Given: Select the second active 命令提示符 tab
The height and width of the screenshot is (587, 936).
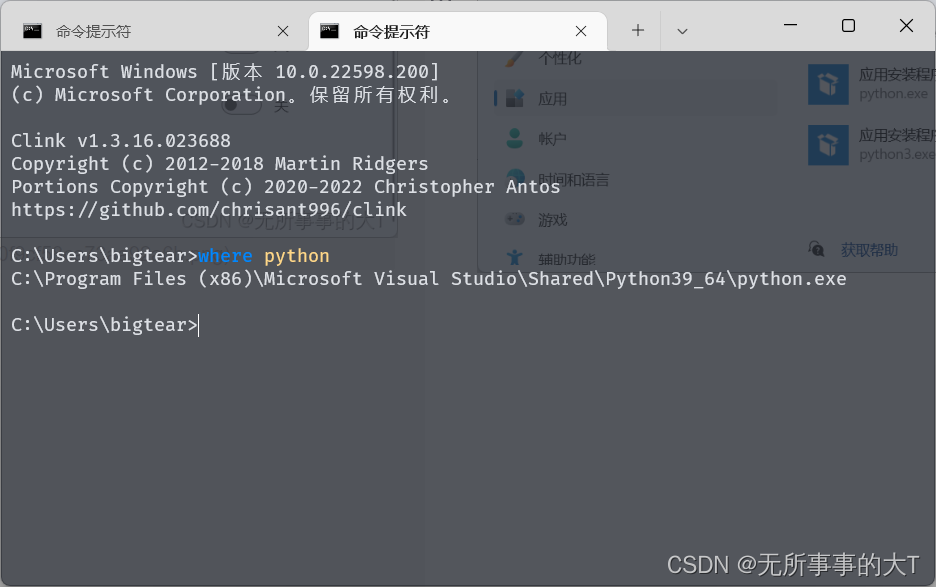Looking at the screenshot, I should (458, 31).
